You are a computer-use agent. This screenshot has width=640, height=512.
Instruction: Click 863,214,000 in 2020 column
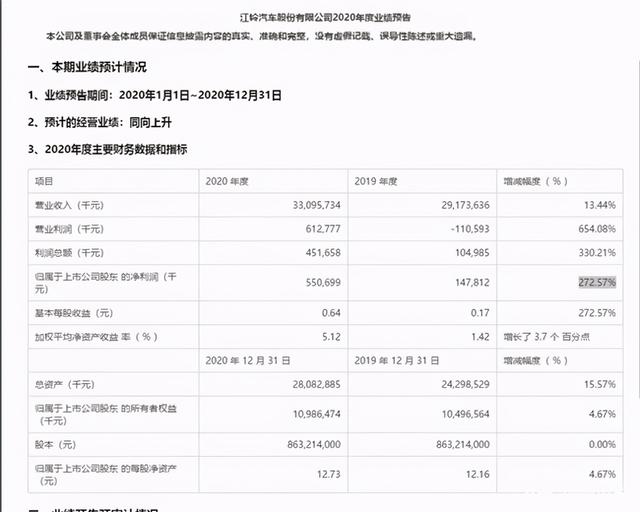[x=314, y=444]
